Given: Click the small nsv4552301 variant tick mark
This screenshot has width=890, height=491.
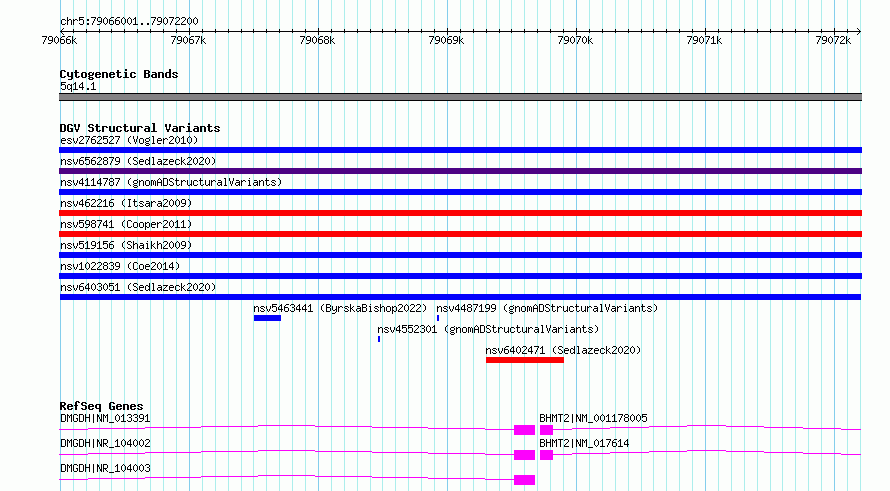Looking at the screenshot, I should point(379,339).
